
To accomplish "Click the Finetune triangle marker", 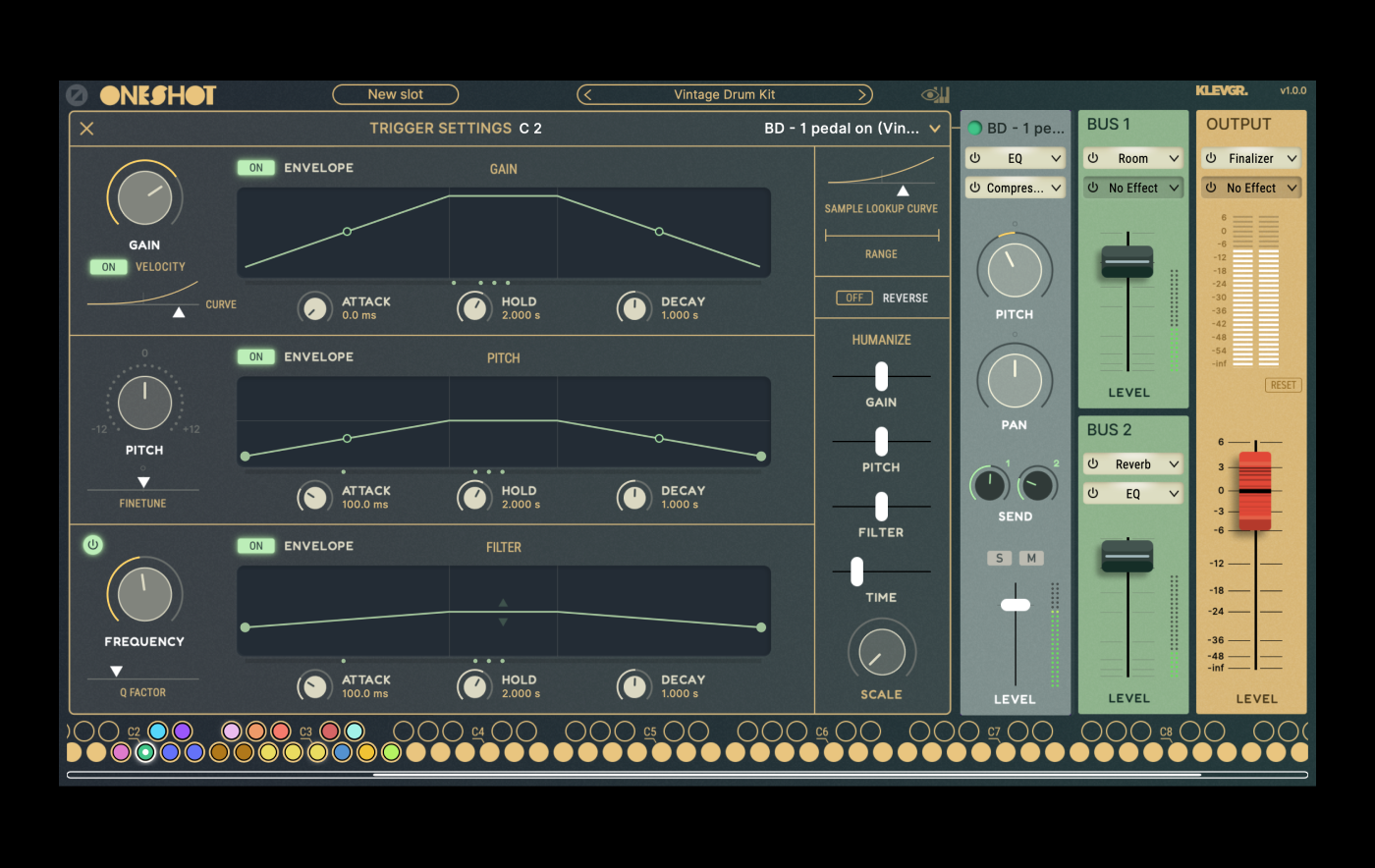I will [x=143, y=482].
